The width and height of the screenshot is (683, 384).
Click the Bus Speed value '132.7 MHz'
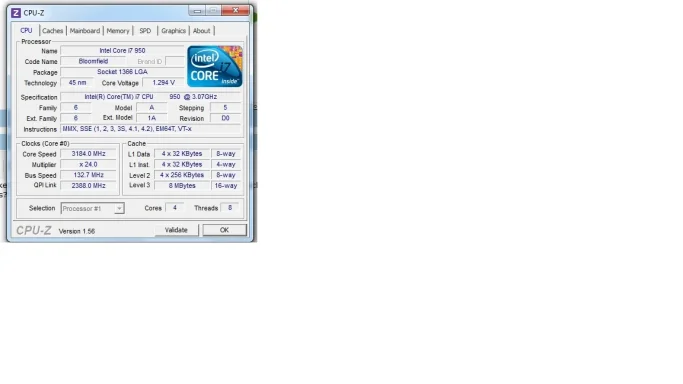coord(88,175)
